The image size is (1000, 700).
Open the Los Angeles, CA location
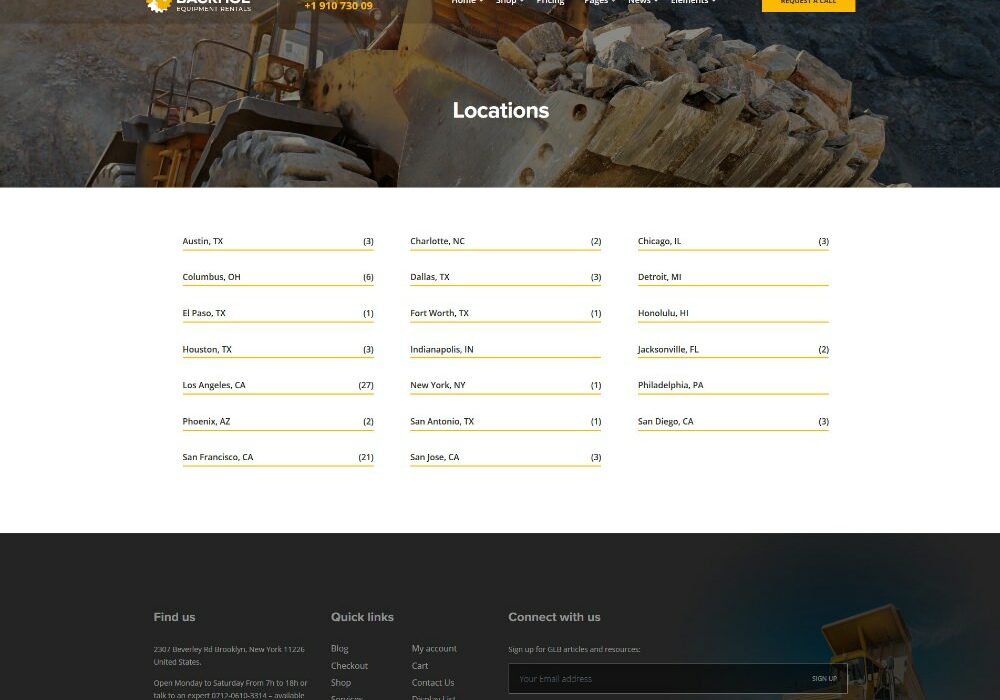pos(214,385)
